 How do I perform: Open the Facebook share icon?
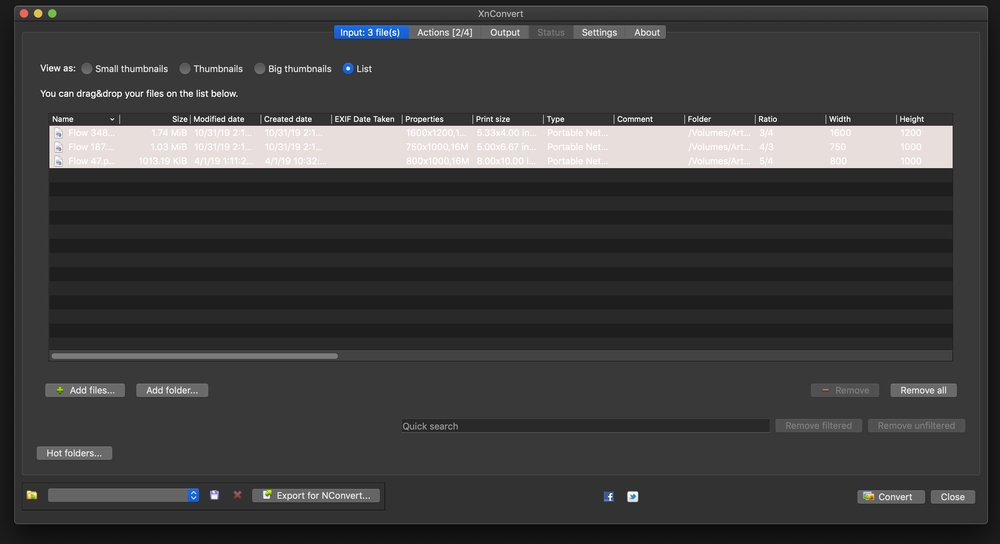[608, 496]
